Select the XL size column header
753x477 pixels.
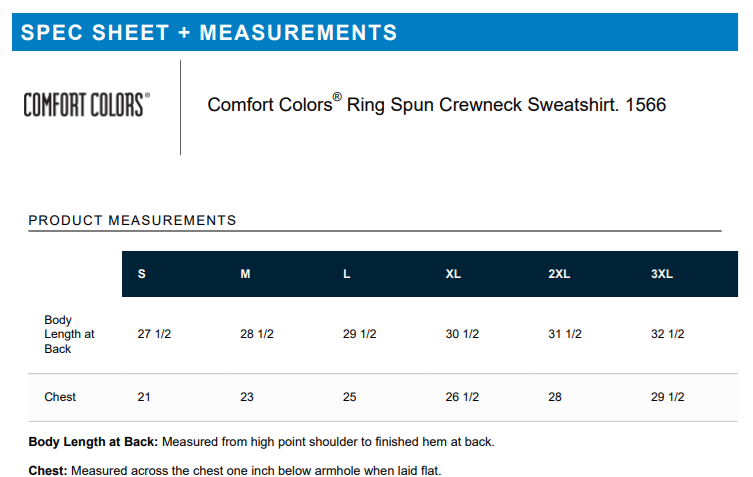tap(453, 275)
